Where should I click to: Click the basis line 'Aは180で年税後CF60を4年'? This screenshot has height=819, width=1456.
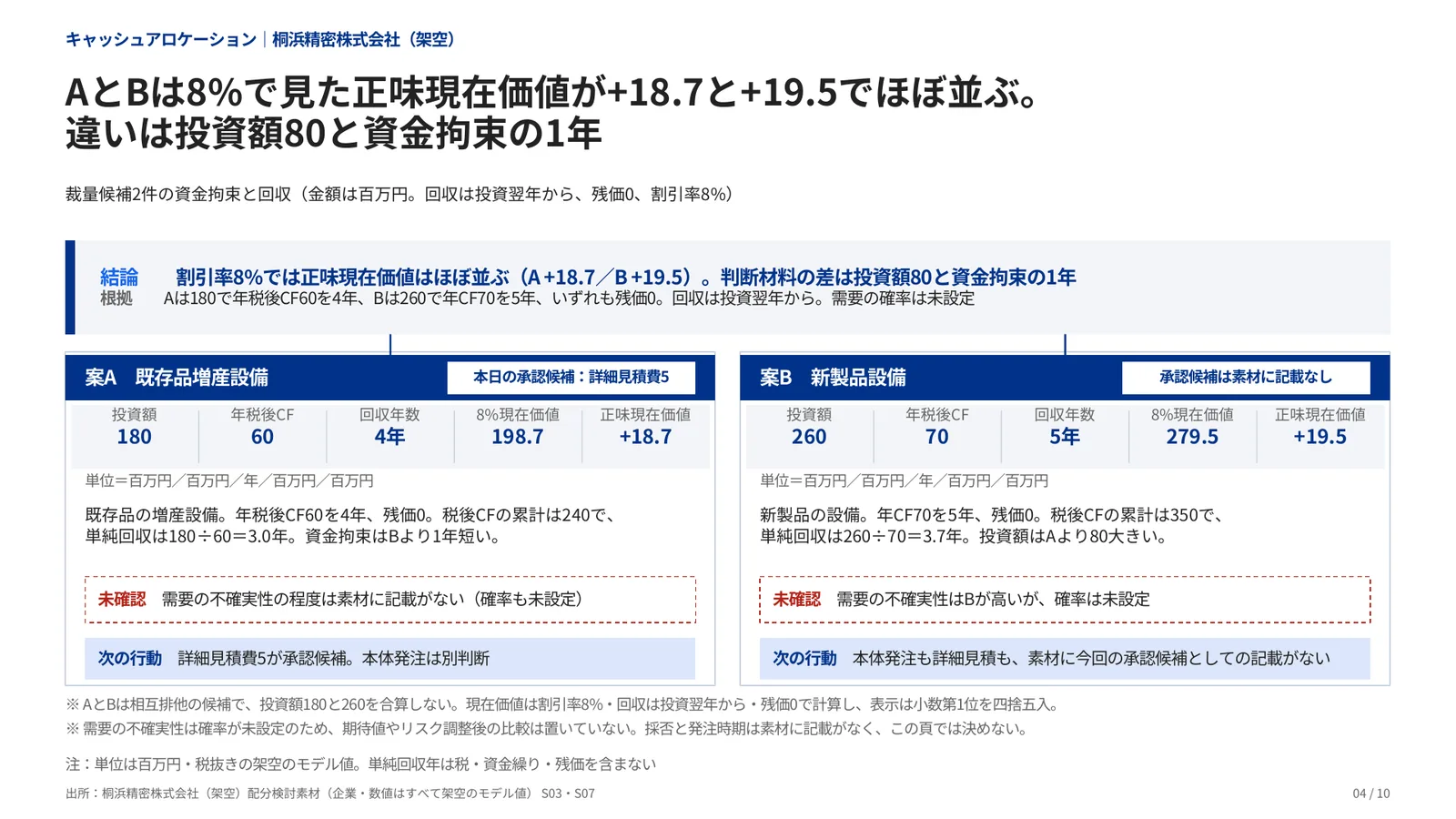pyautogui.click(x=570, y=298)
